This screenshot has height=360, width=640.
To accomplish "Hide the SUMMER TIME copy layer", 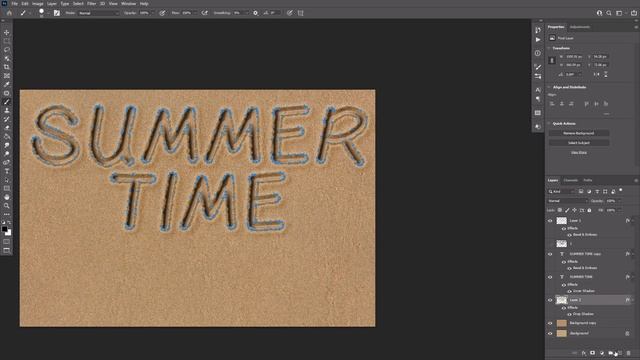I will click(x=550, y=254).
